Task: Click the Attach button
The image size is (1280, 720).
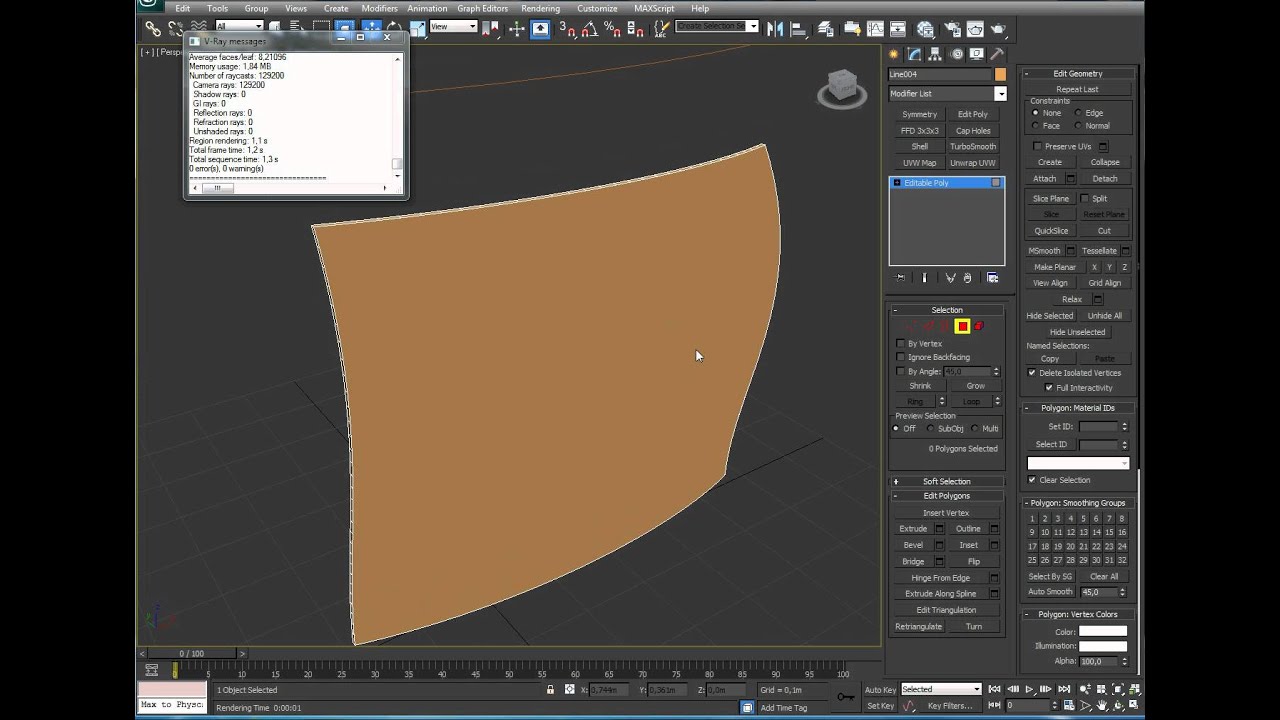Action: (x=1045, y=178)
